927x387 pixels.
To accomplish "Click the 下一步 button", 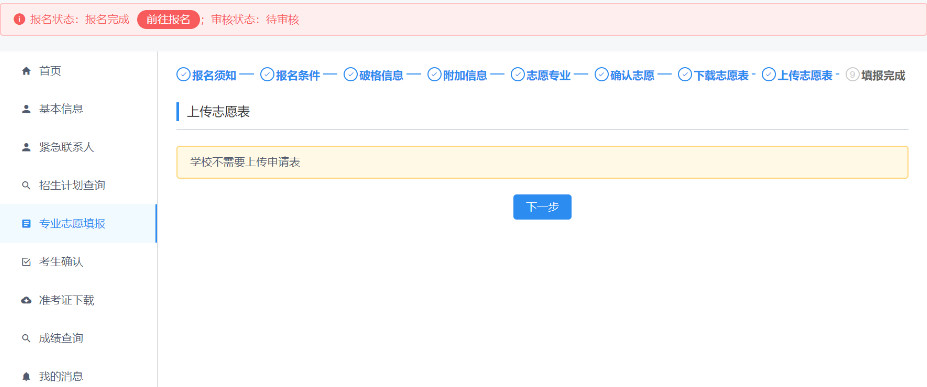I will (x=542, y=207).
